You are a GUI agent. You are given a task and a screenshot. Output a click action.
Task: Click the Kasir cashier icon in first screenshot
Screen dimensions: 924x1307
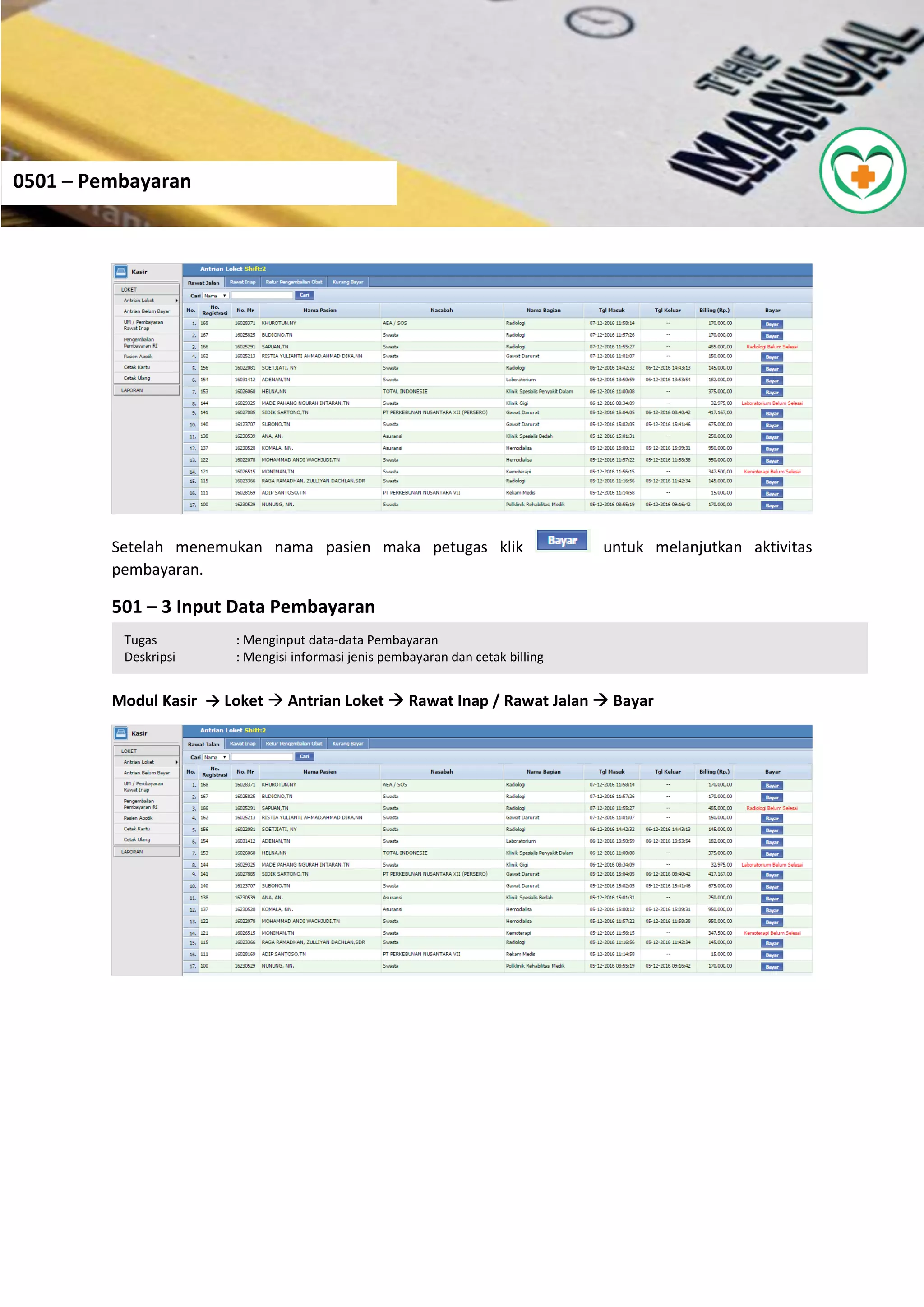click(120, 272)
